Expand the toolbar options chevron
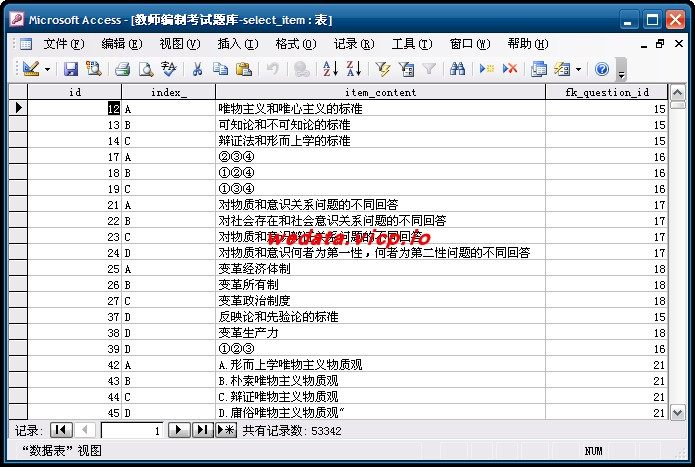Screen dimensions: 695x467 [x=621, y=70]
